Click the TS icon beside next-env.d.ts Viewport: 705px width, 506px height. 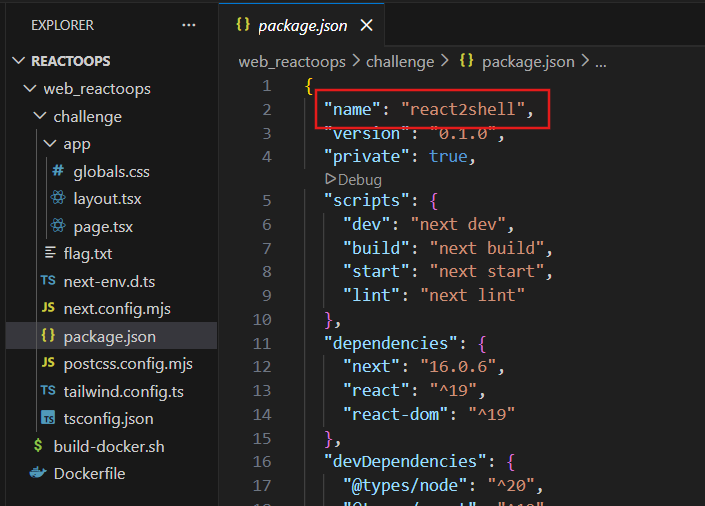tap(48, 281)
